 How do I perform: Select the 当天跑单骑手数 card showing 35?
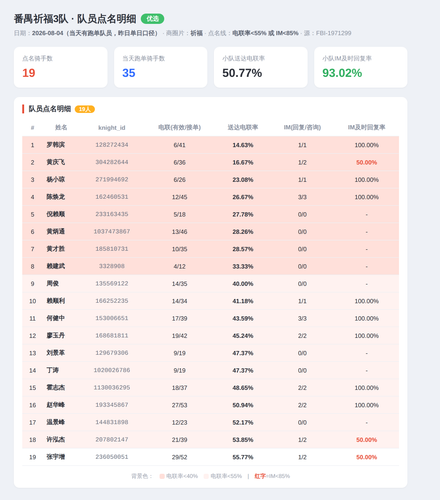tap(161, 67)
